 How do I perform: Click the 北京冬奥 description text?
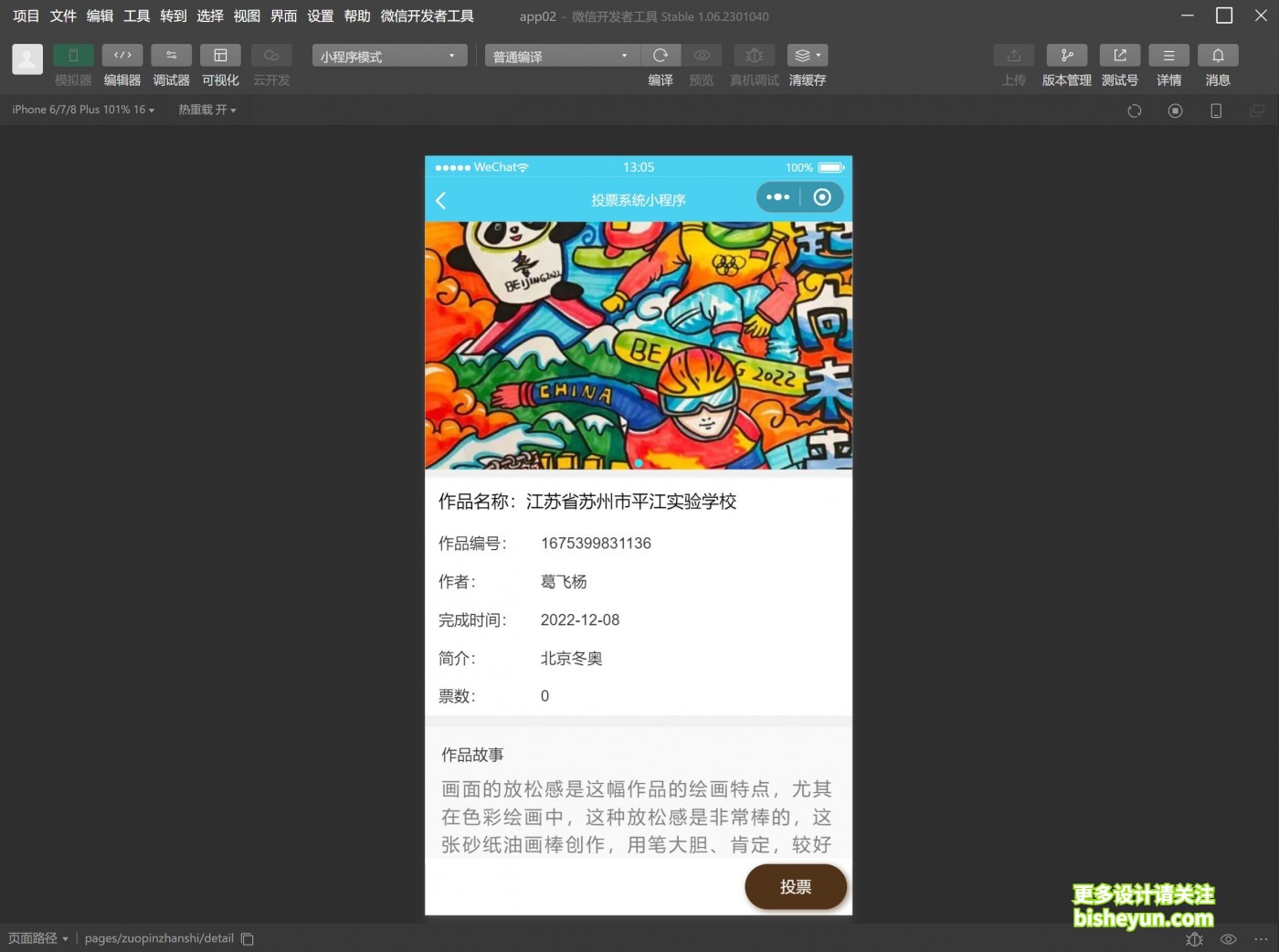click(571, 659)
